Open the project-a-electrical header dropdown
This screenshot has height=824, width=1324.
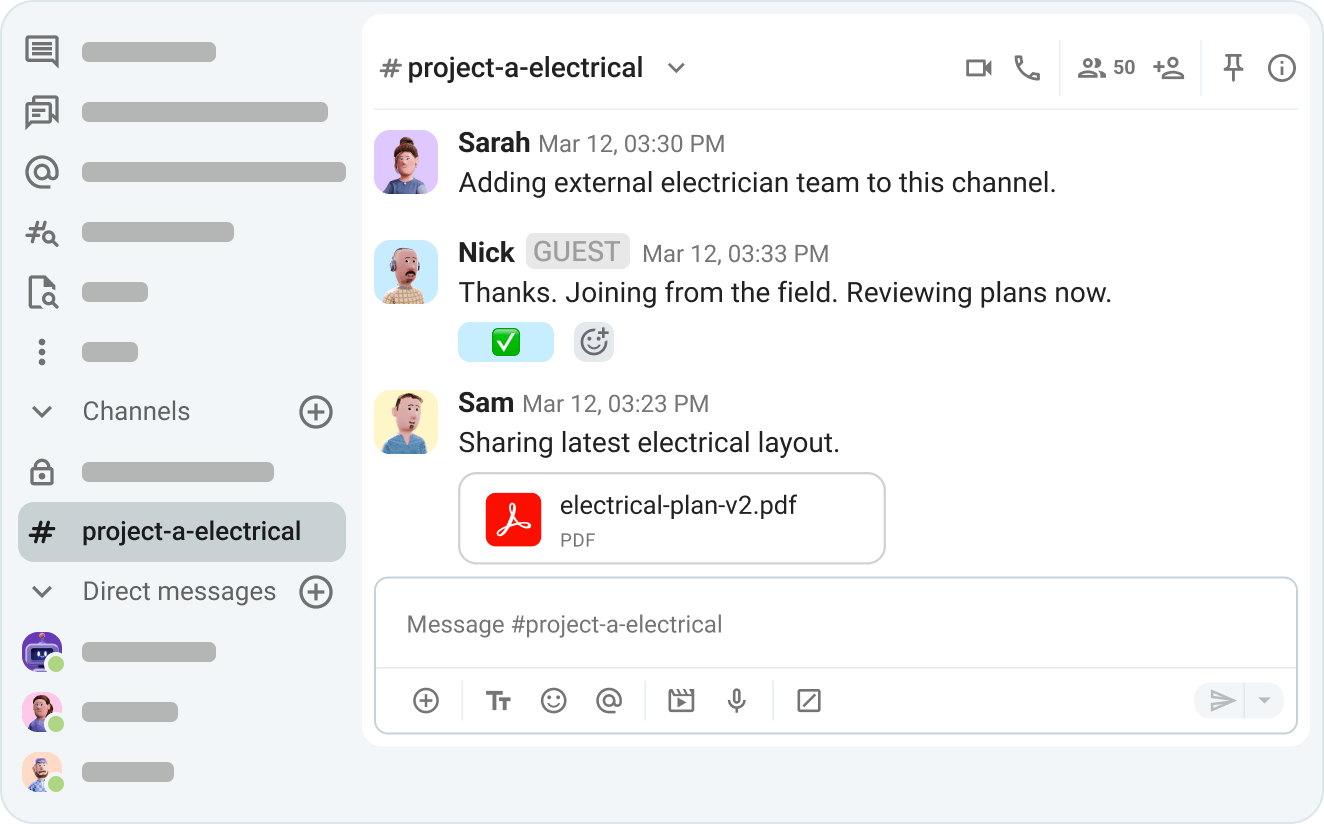tap(677, 68)
